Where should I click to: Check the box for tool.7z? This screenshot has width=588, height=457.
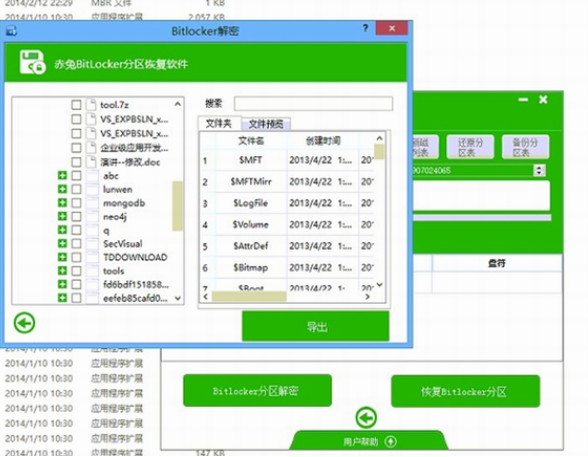76,105
